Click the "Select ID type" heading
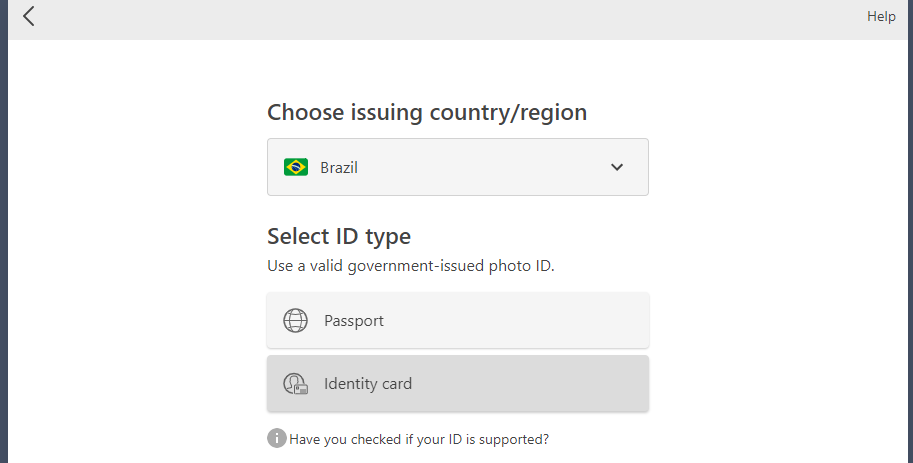913x463 pixels. point(339,236)
